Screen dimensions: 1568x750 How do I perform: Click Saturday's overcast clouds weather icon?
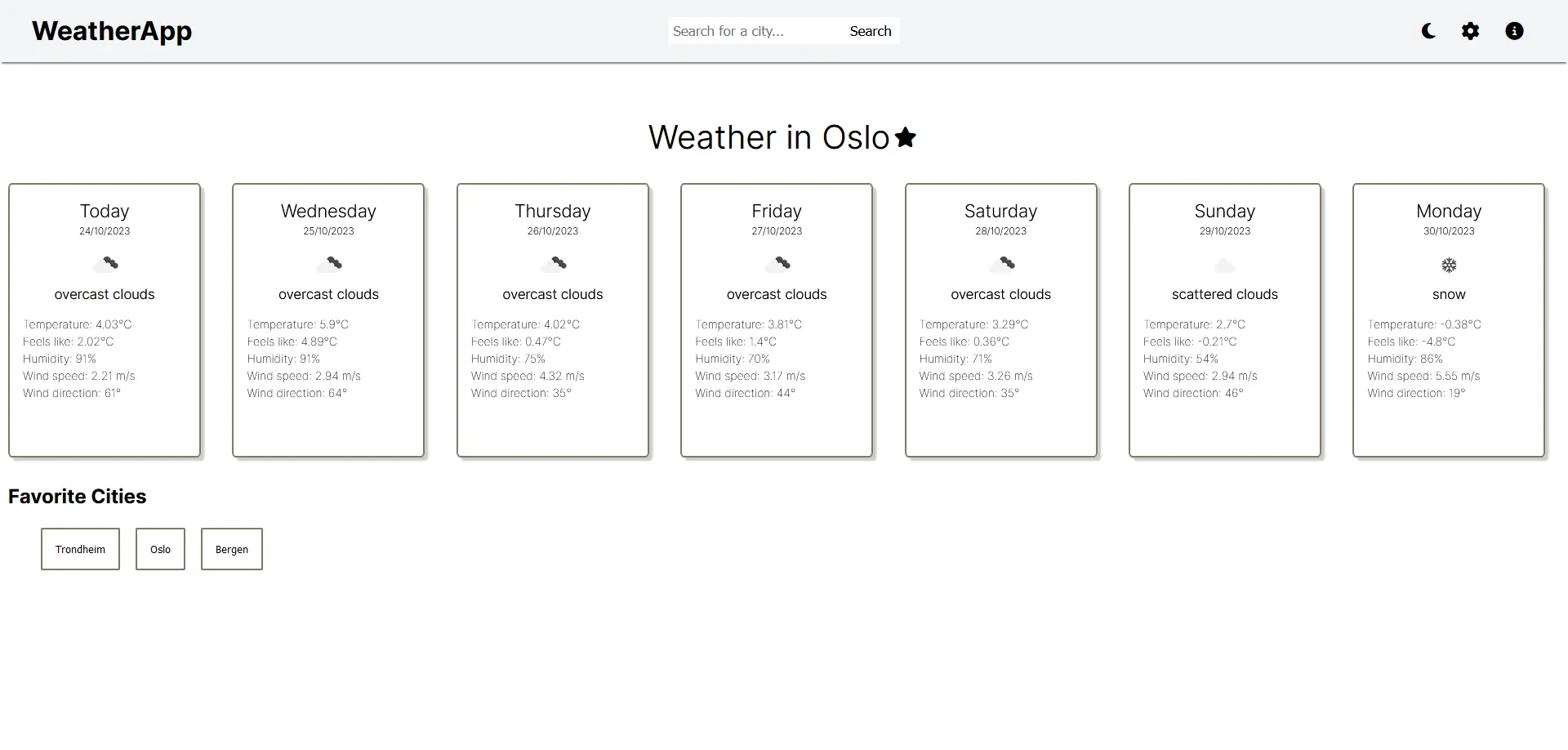tap(1001, 264)
